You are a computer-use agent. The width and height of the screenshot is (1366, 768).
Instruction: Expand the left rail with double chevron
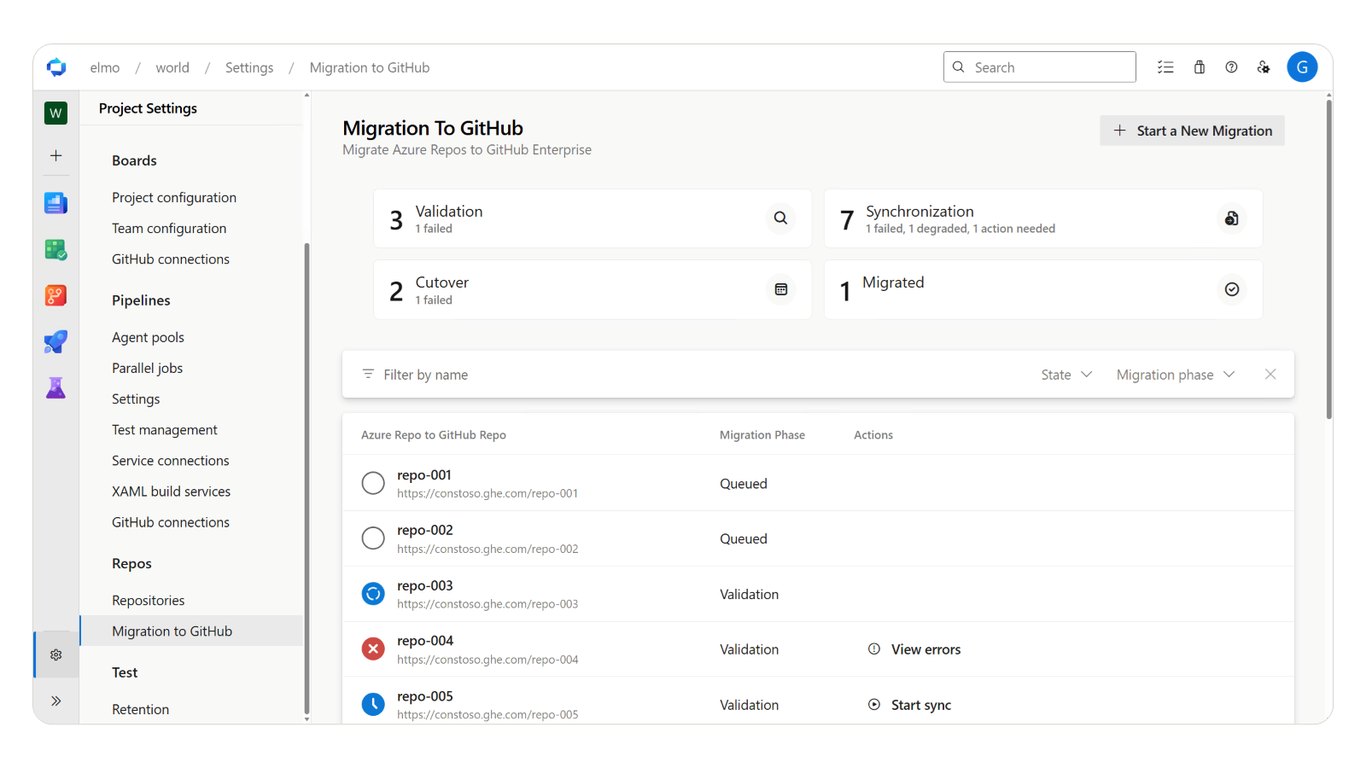coord(56,701)
